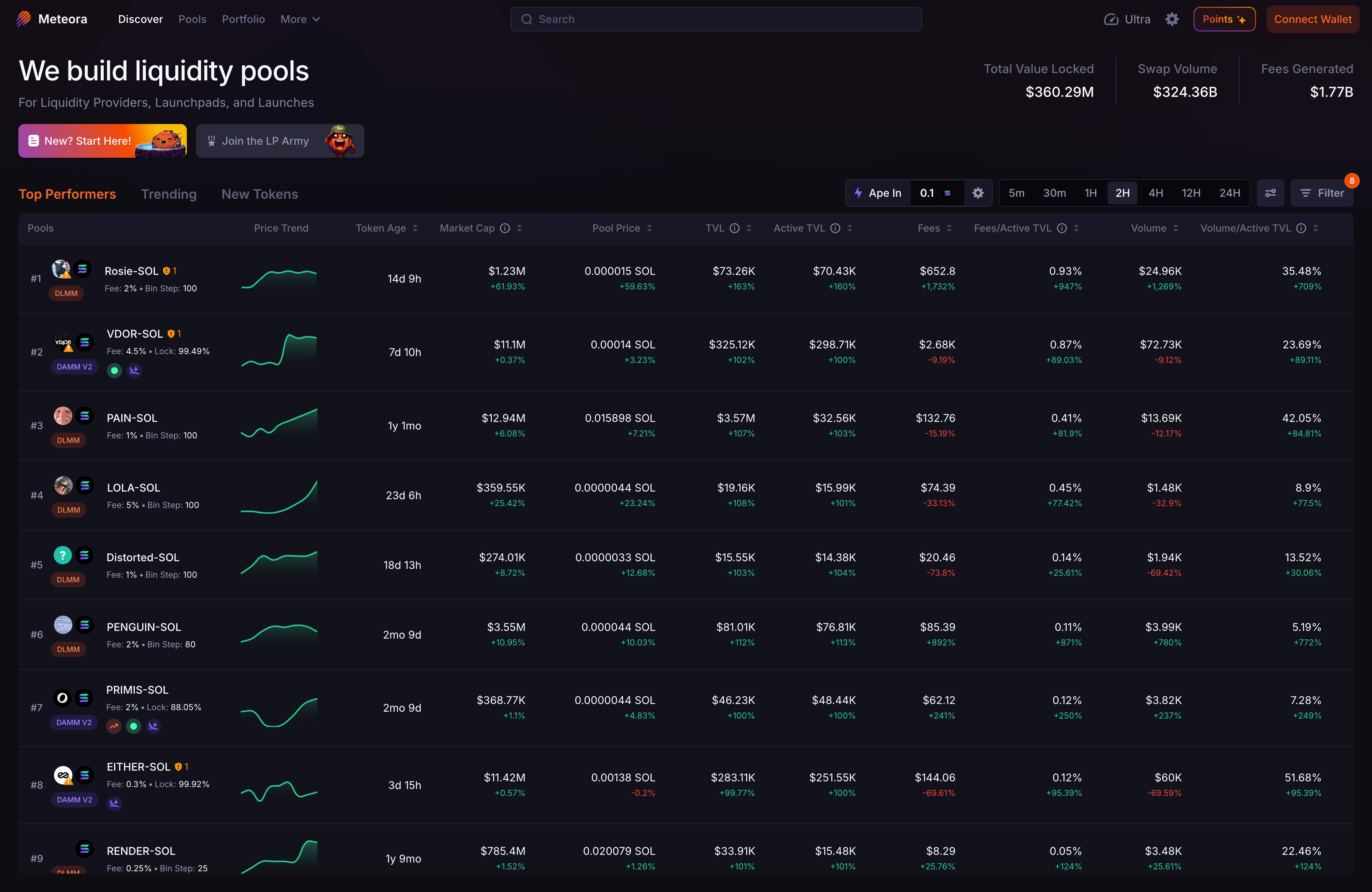This screenshot has width=1372, height=892.
Task: Toggle Ultra mode in header
Action: (1127, 19)
